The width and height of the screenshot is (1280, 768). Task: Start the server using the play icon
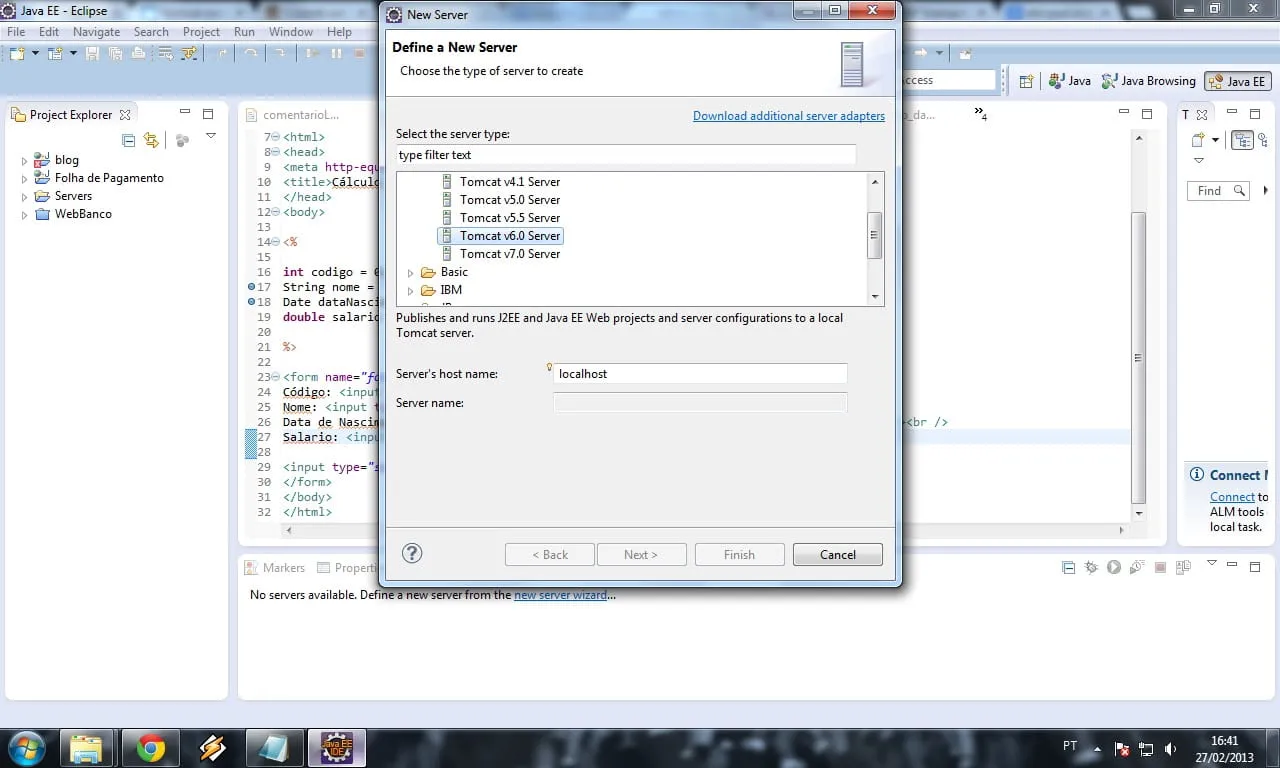click(1114, 568)
